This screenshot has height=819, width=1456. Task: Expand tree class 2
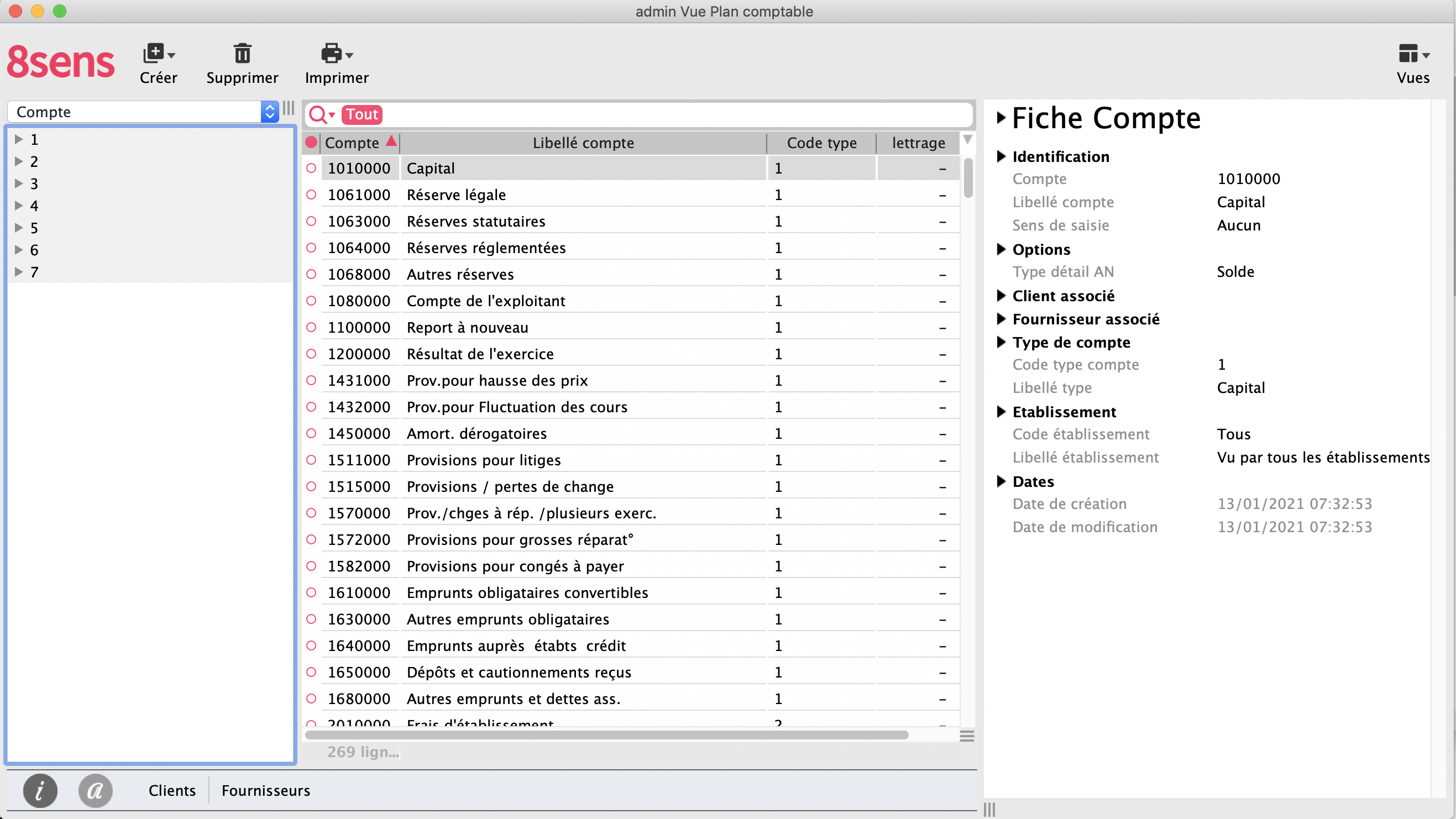point(19,161)
